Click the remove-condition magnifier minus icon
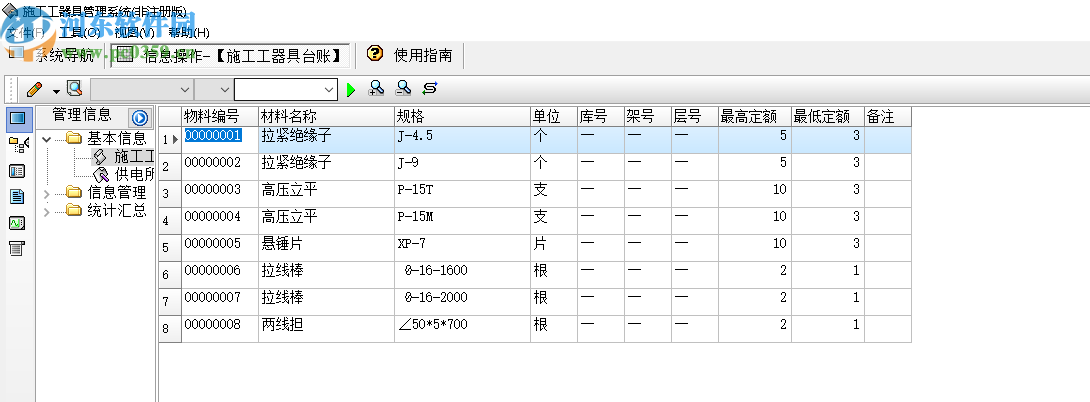Viewport: 1090px width, 402px height. 403,88
